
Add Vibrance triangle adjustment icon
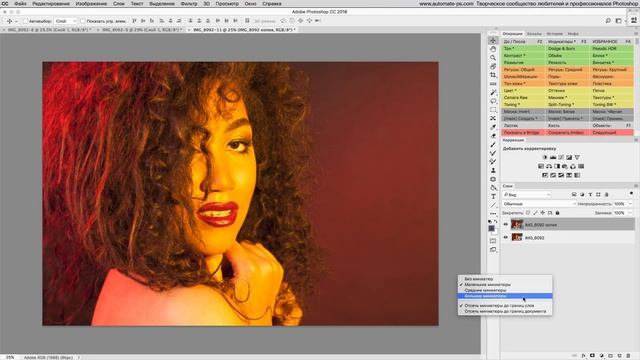[577, 157]
